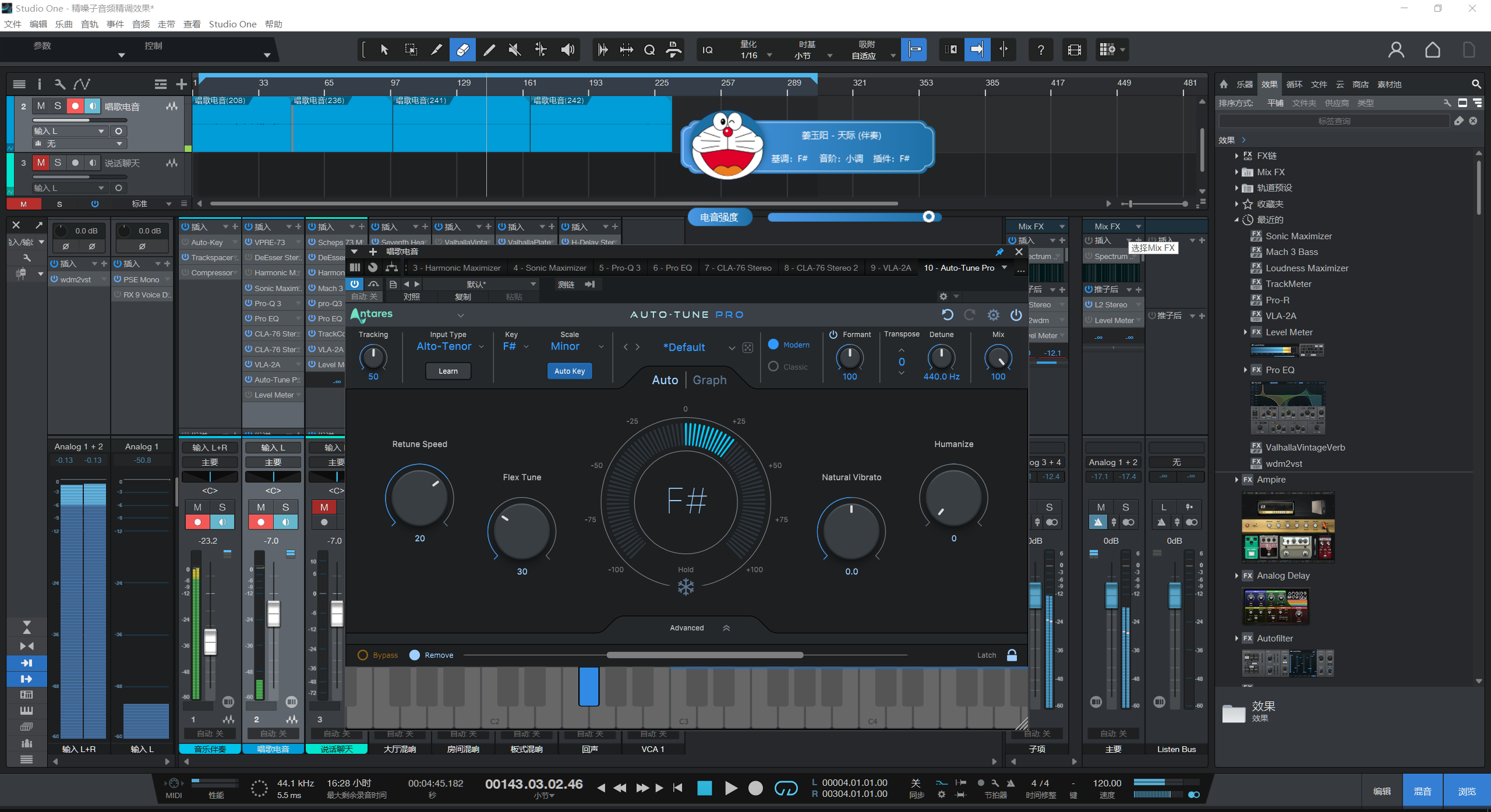The height and width of the screenshot is (812, 1491).
Task: Open the Key F# dropdown
Action: pos(516,346)
